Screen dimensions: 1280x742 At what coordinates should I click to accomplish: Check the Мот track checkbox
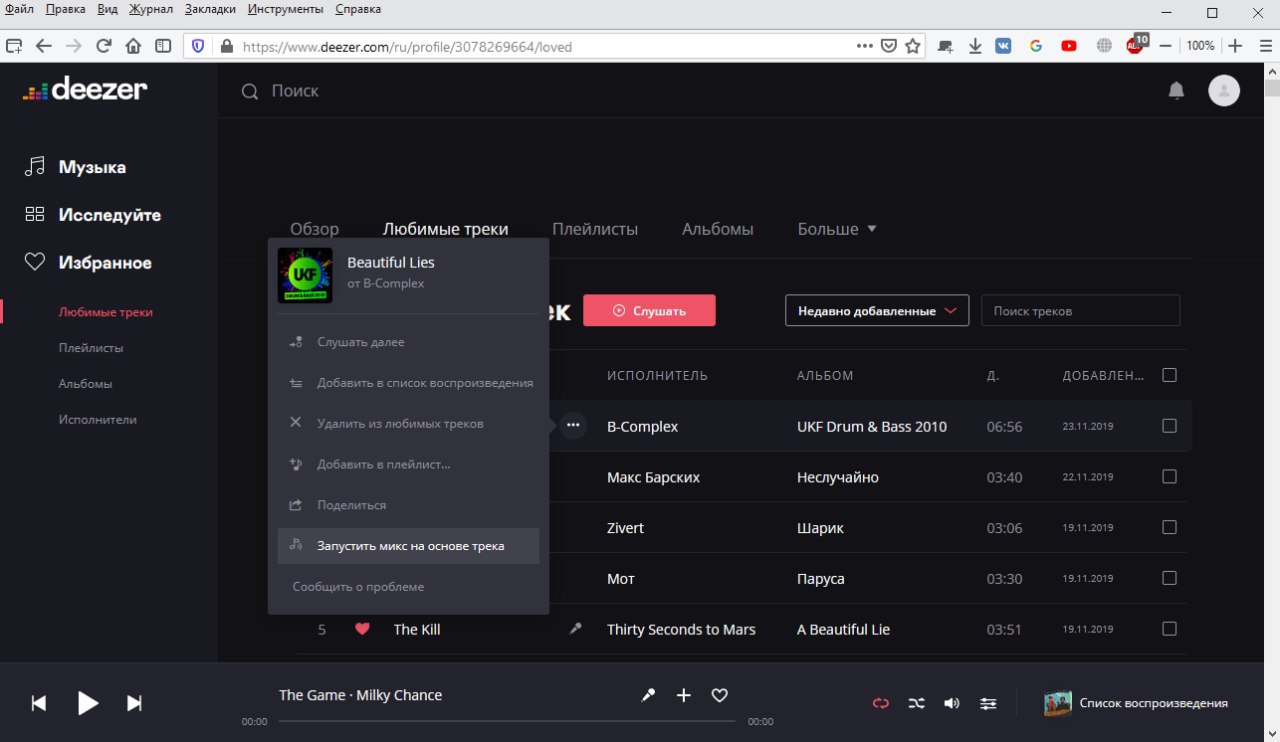click(1169, 578)
